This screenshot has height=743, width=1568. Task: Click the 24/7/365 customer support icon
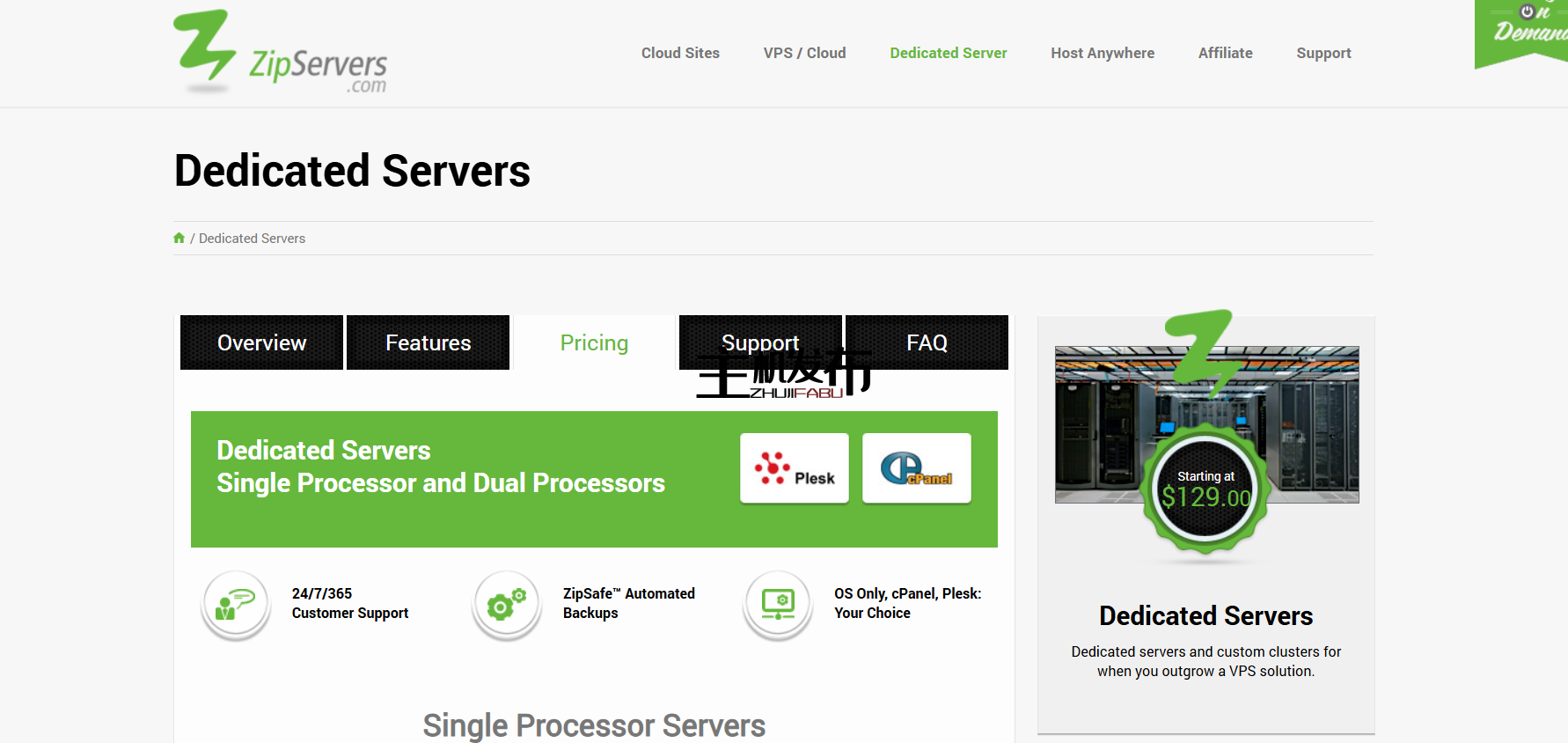click(x=235, y=605)
